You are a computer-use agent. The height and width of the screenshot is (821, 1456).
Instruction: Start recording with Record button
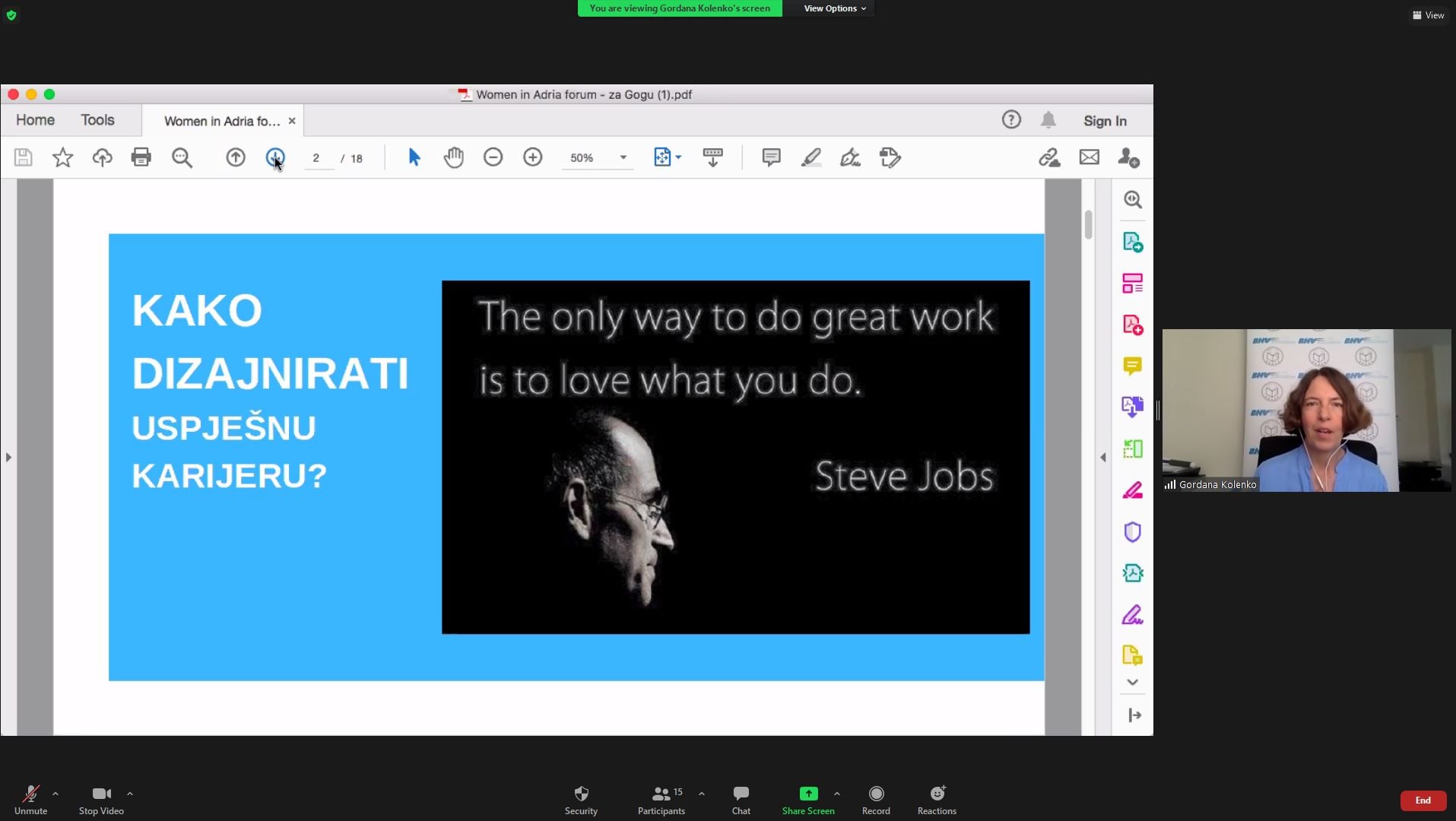coord(876,800)
